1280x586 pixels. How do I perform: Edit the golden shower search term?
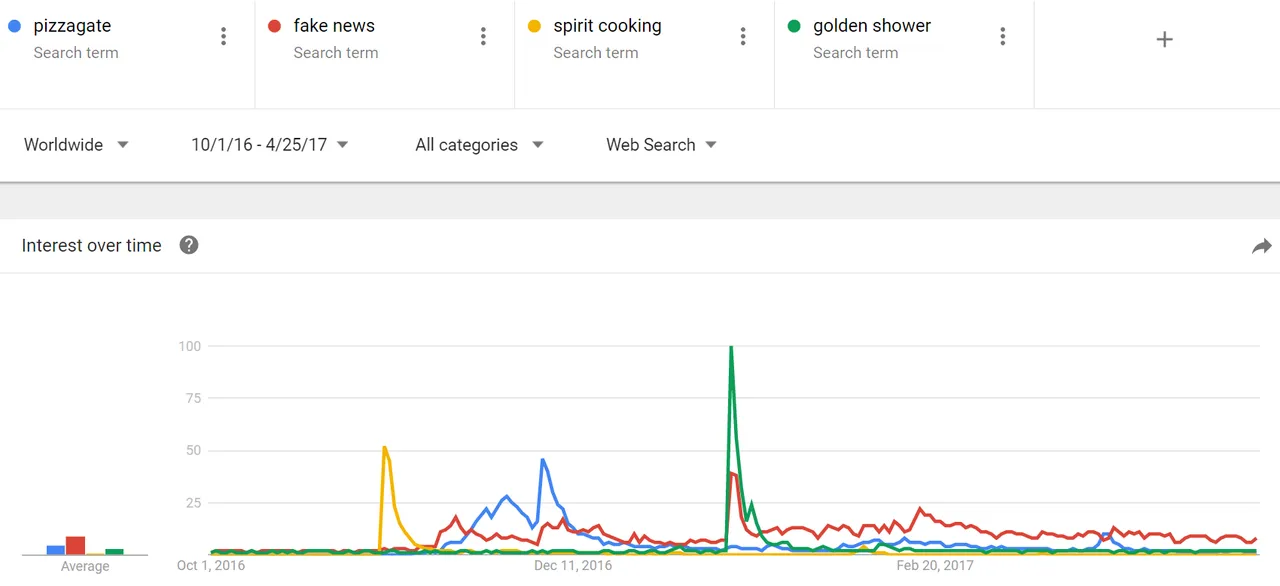tap(872, 26)
